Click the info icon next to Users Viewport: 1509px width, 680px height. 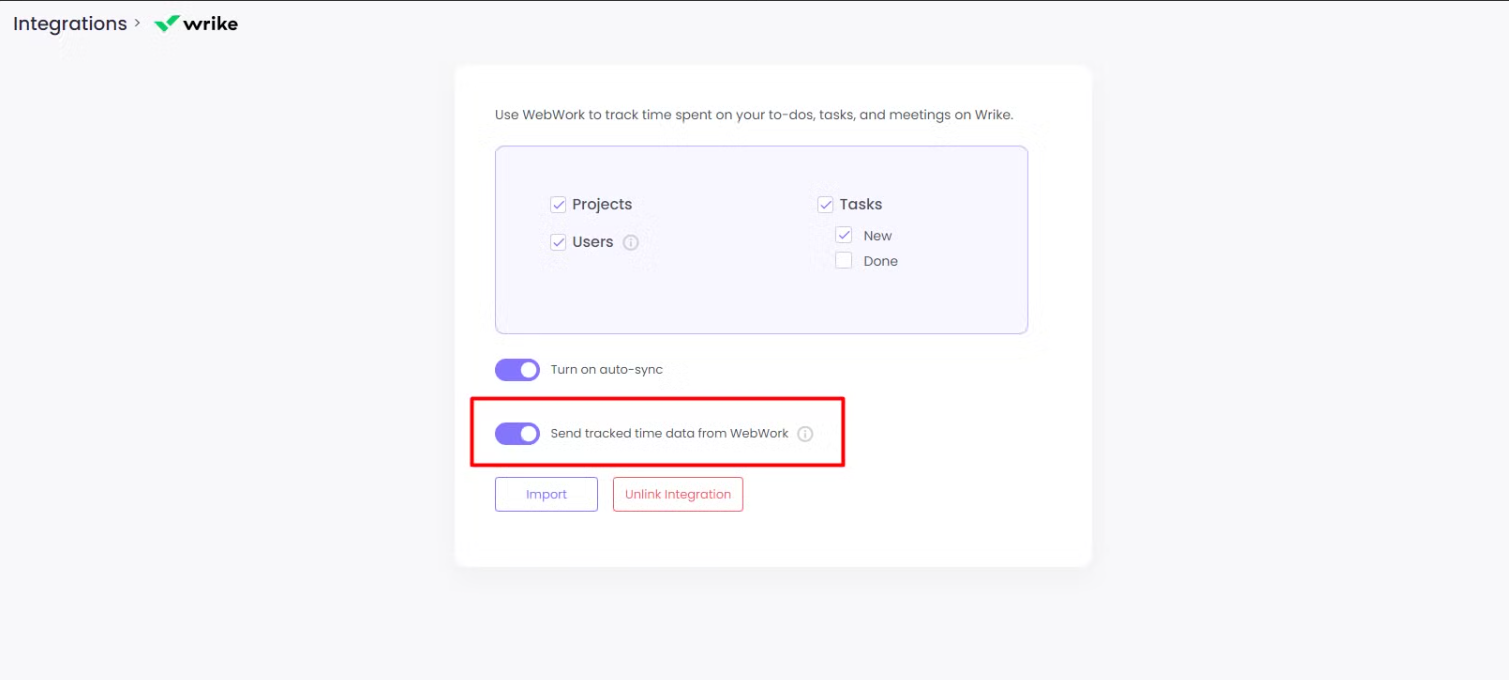(631, 242)
